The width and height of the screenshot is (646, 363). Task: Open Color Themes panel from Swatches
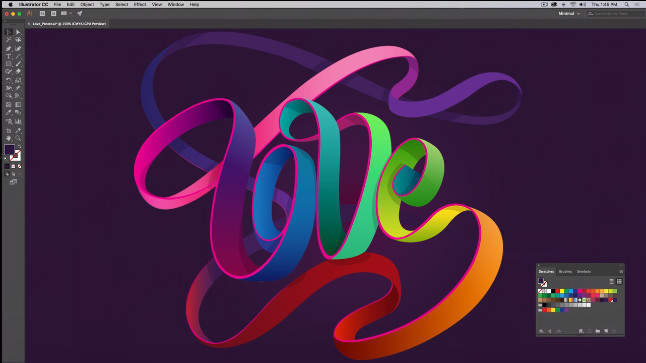550,331
